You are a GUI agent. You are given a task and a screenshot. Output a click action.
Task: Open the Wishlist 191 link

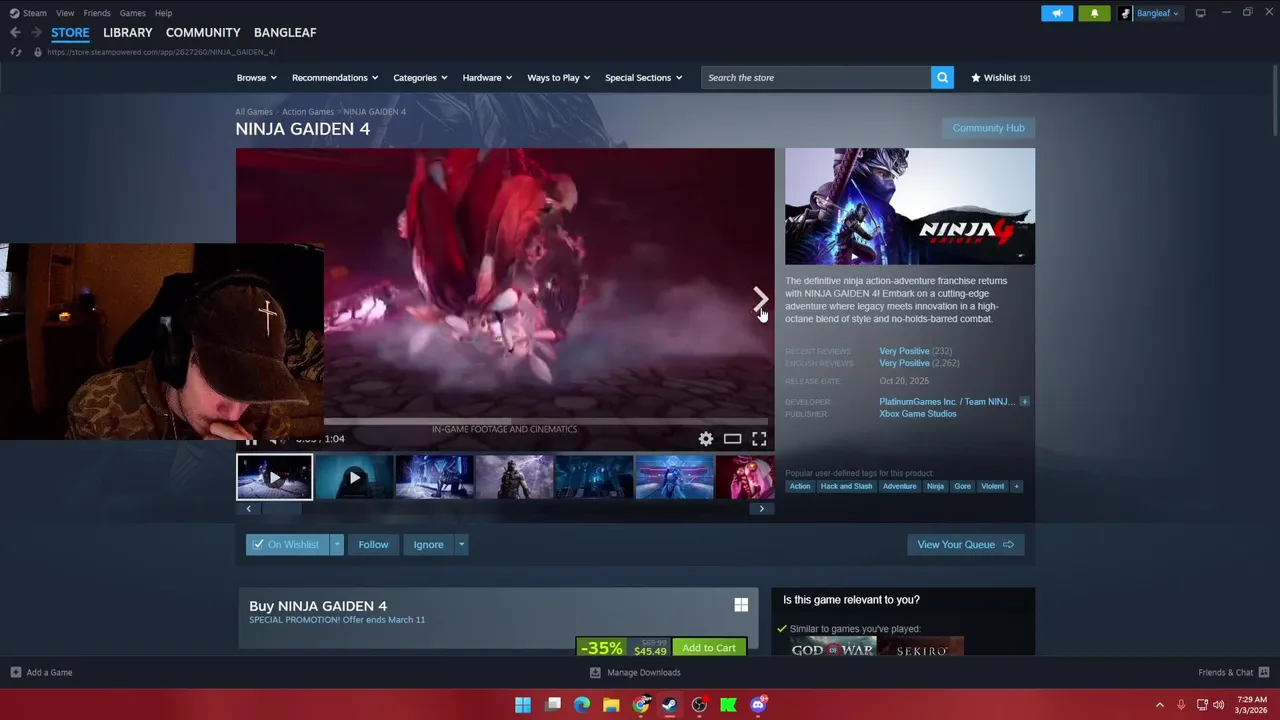click(1000, 78)
